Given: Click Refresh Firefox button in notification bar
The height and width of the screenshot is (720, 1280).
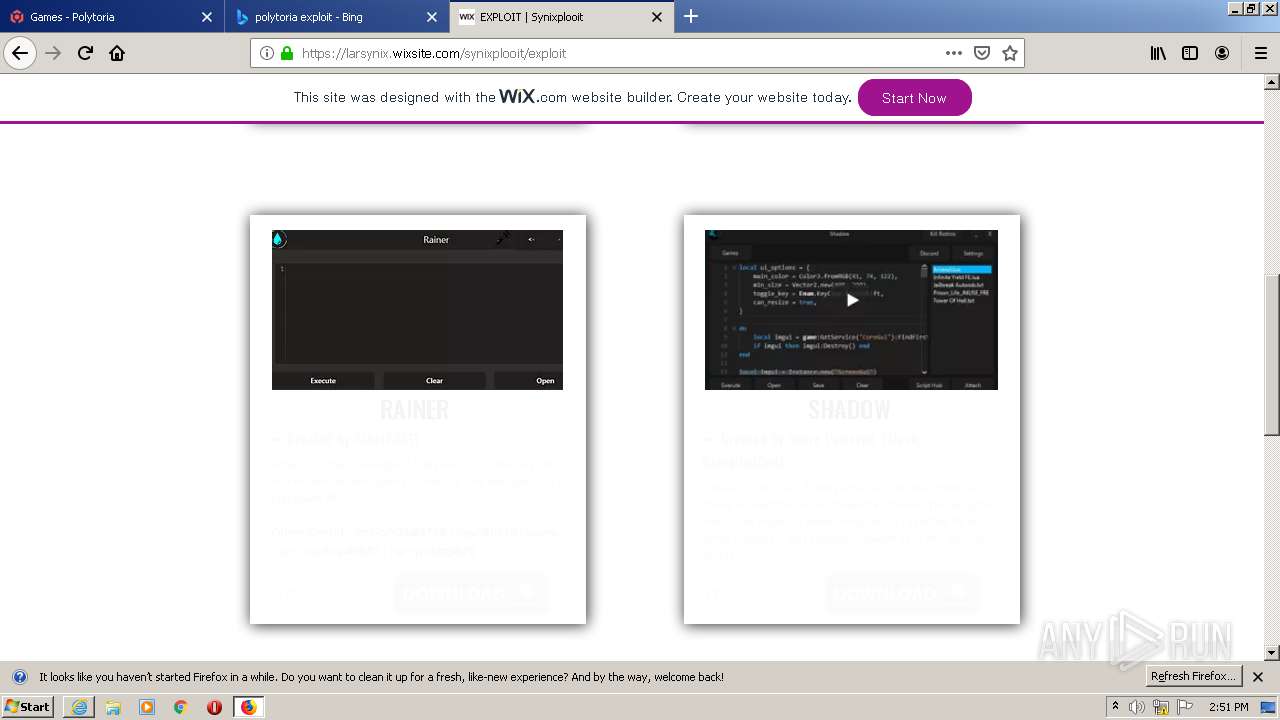Looking at the screenshot, I should coord(1194,677).
